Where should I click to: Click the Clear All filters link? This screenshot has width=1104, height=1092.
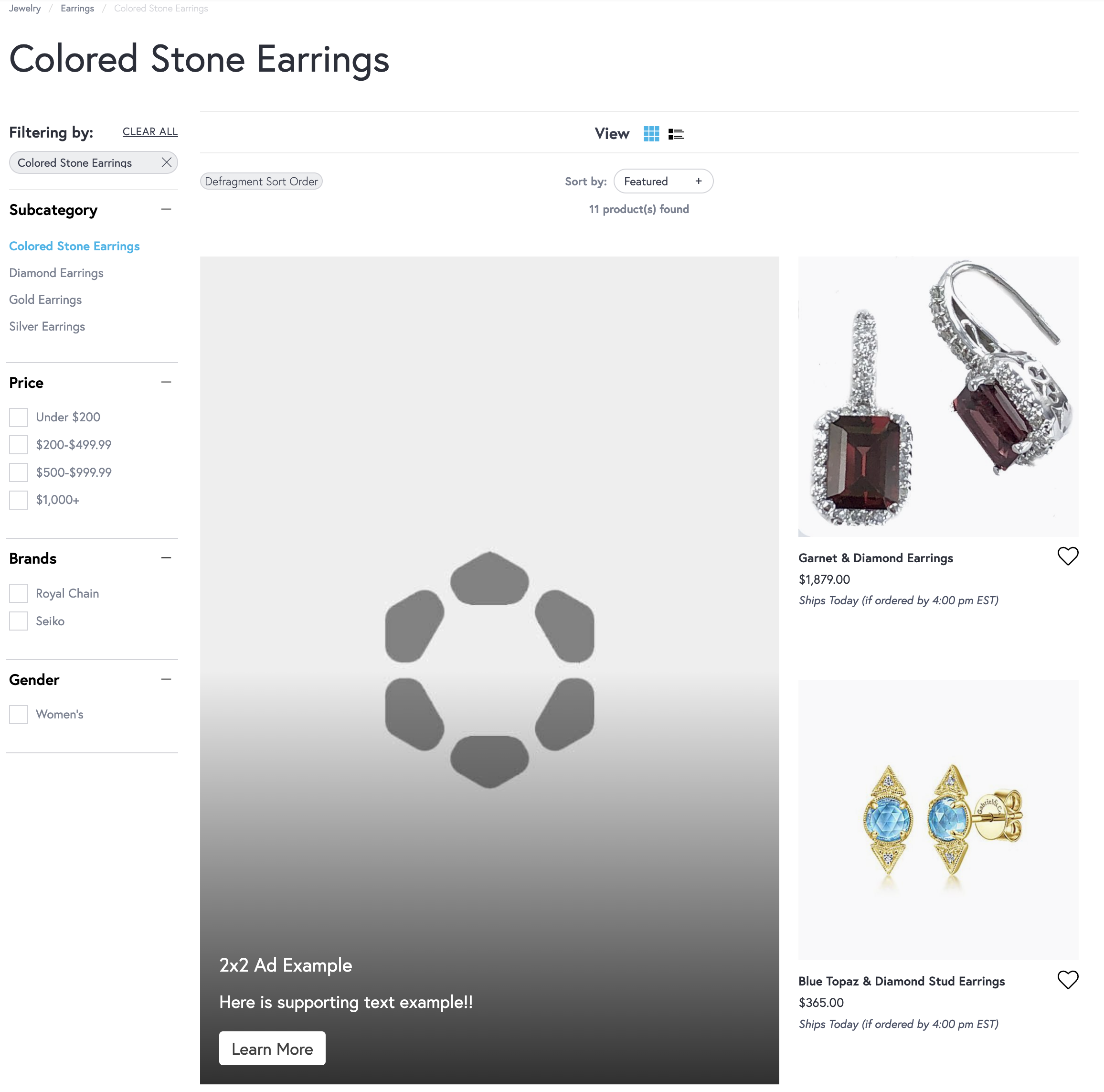(x=150, y=131)
